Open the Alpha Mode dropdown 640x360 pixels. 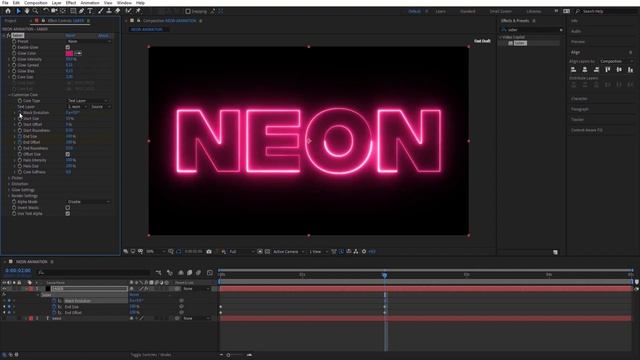pos(89,202)
